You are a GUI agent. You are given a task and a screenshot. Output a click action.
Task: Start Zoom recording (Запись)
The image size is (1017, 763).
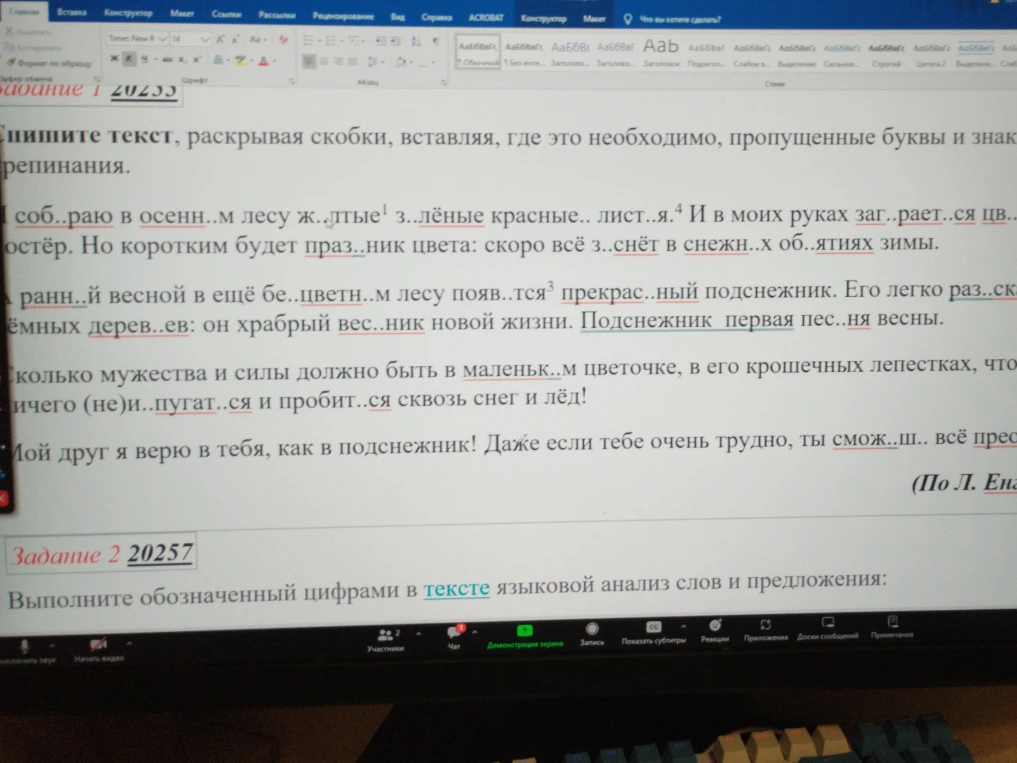pyautogui.click(x=592, y=634)
